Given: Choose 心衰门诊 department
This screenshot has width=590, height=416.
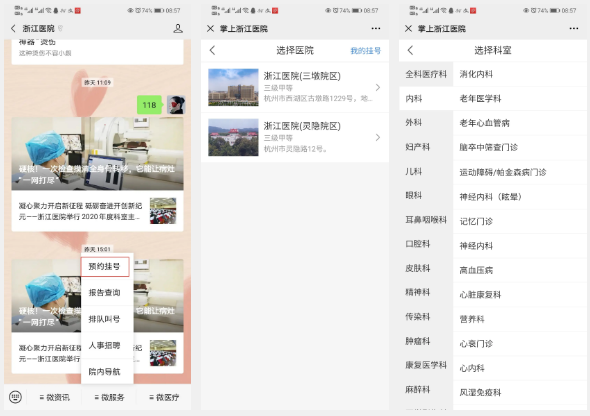Looking at the screenshot, I should tap(520, 343).
